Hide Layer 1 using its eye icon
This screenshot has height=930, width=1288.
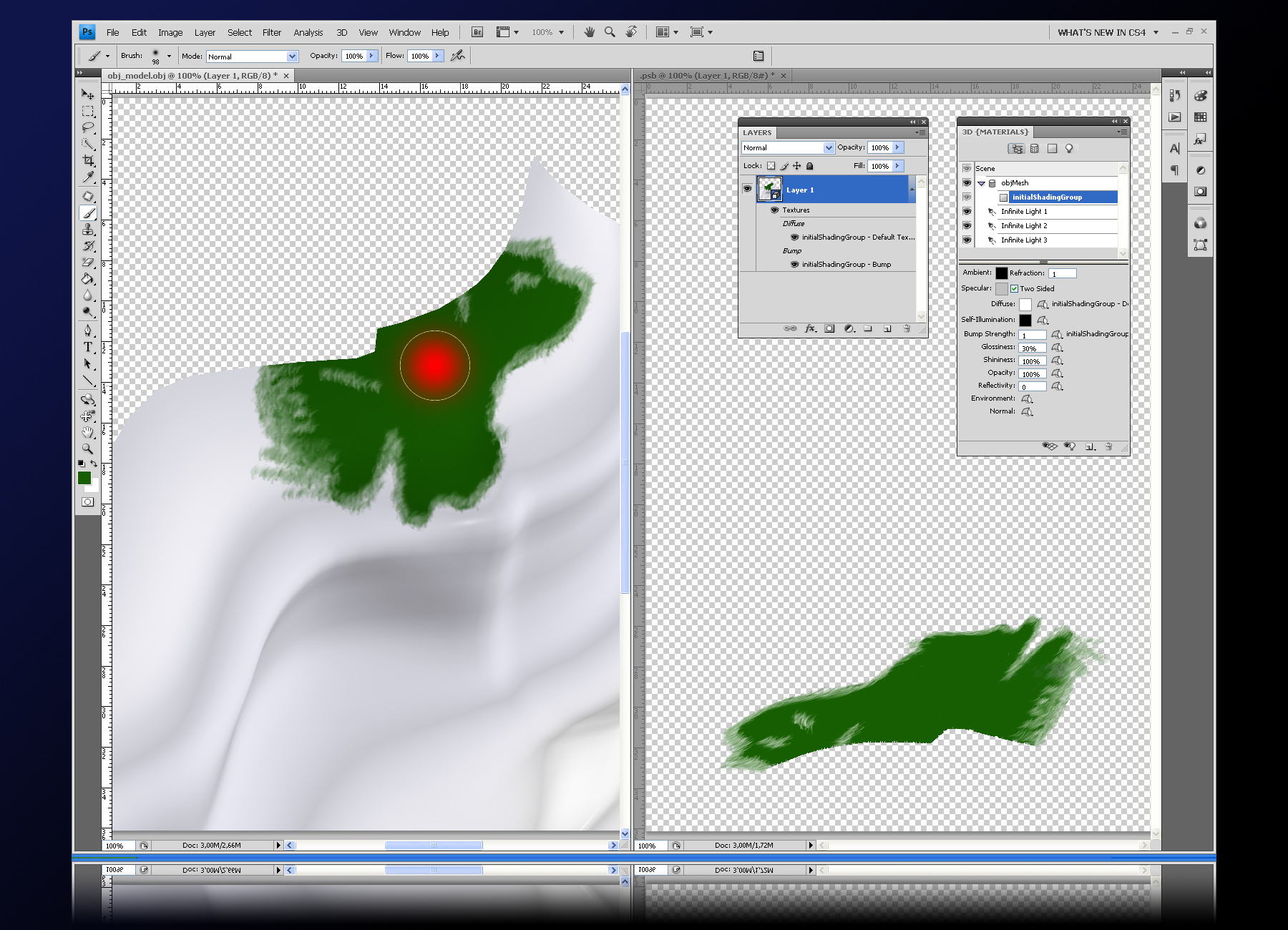[747, 190]
